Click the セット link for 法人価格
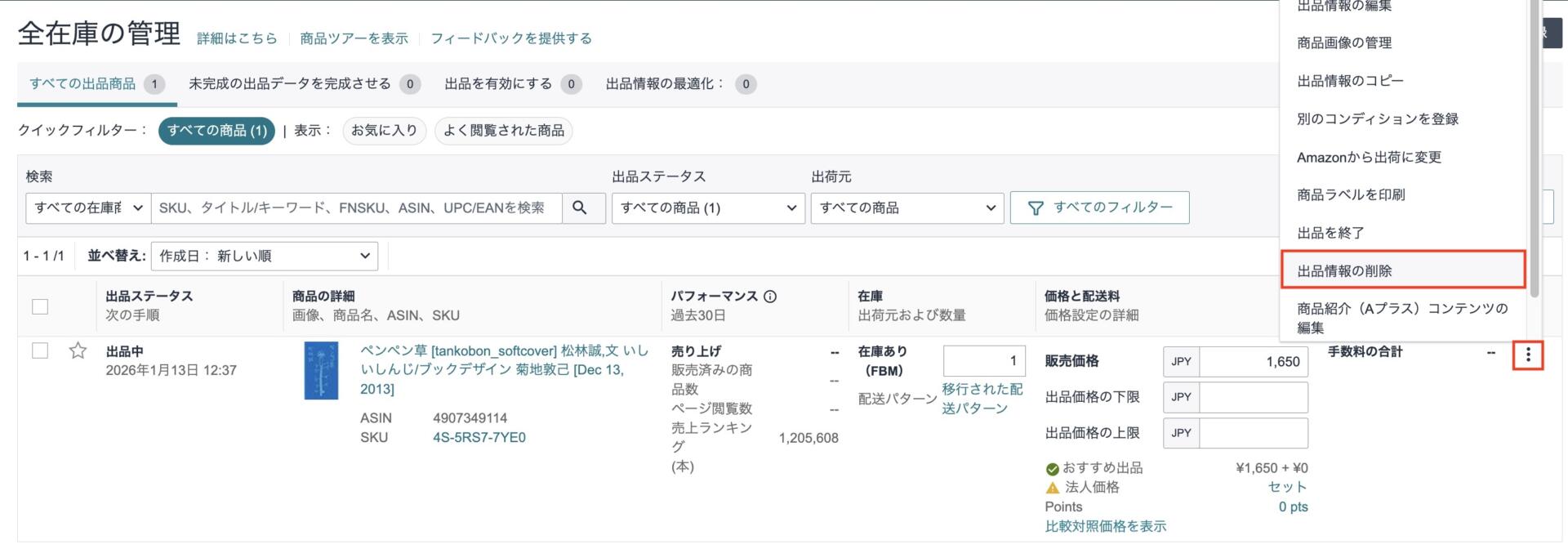 1288,487
